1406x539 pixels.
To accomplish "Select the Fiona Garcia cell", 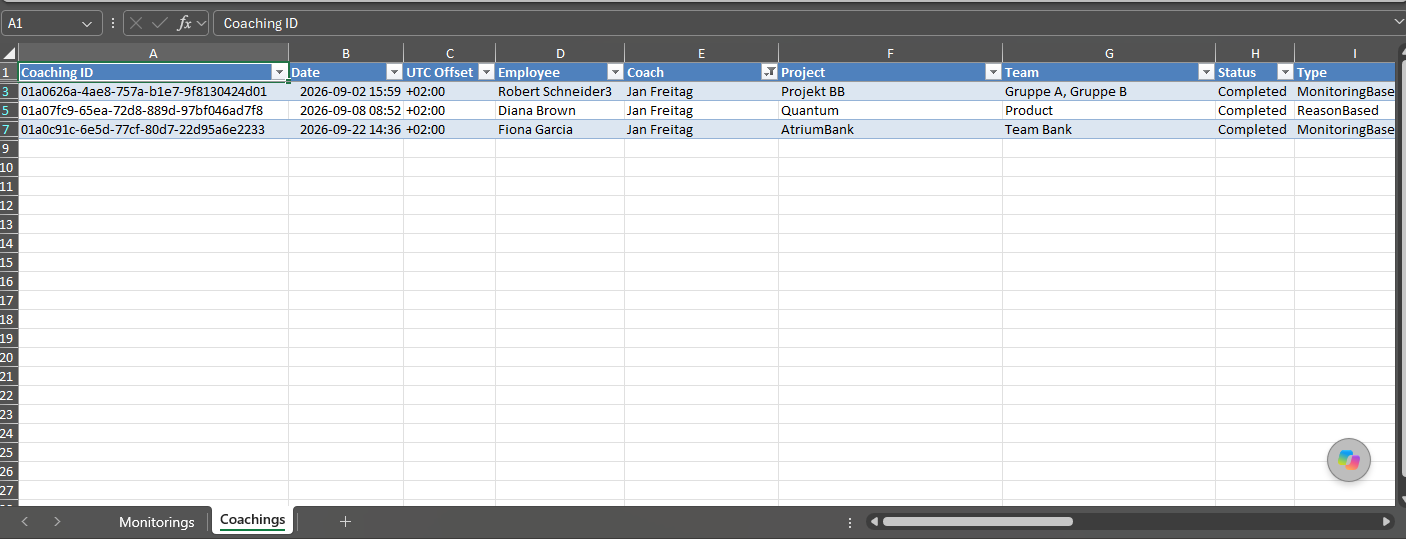I will pyautogui.click(x=560, y=129).
